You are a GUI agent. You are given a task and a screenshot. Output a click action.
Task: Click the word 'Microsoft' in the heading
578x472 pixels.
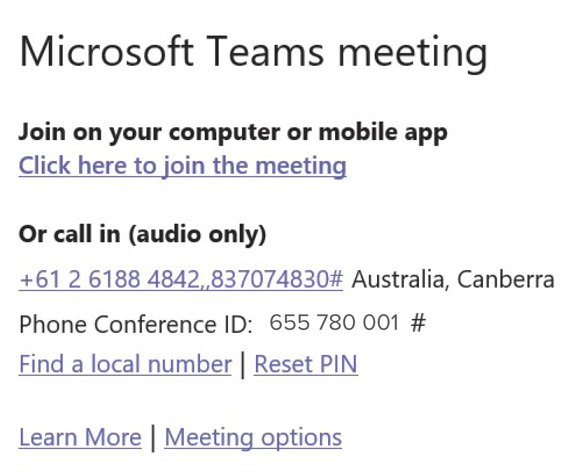(x=107, y=51)
